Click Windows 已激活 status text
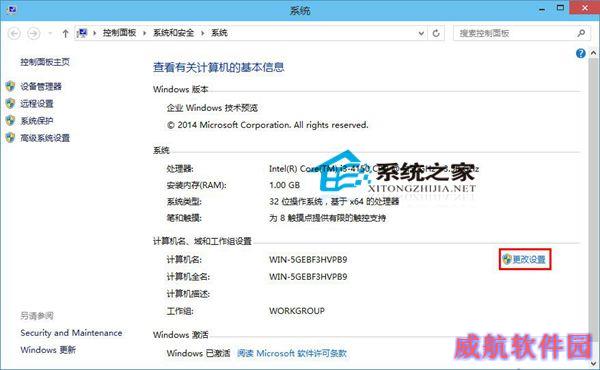The height and width of the screenshot is (370, 600). [x=199, y=353]
